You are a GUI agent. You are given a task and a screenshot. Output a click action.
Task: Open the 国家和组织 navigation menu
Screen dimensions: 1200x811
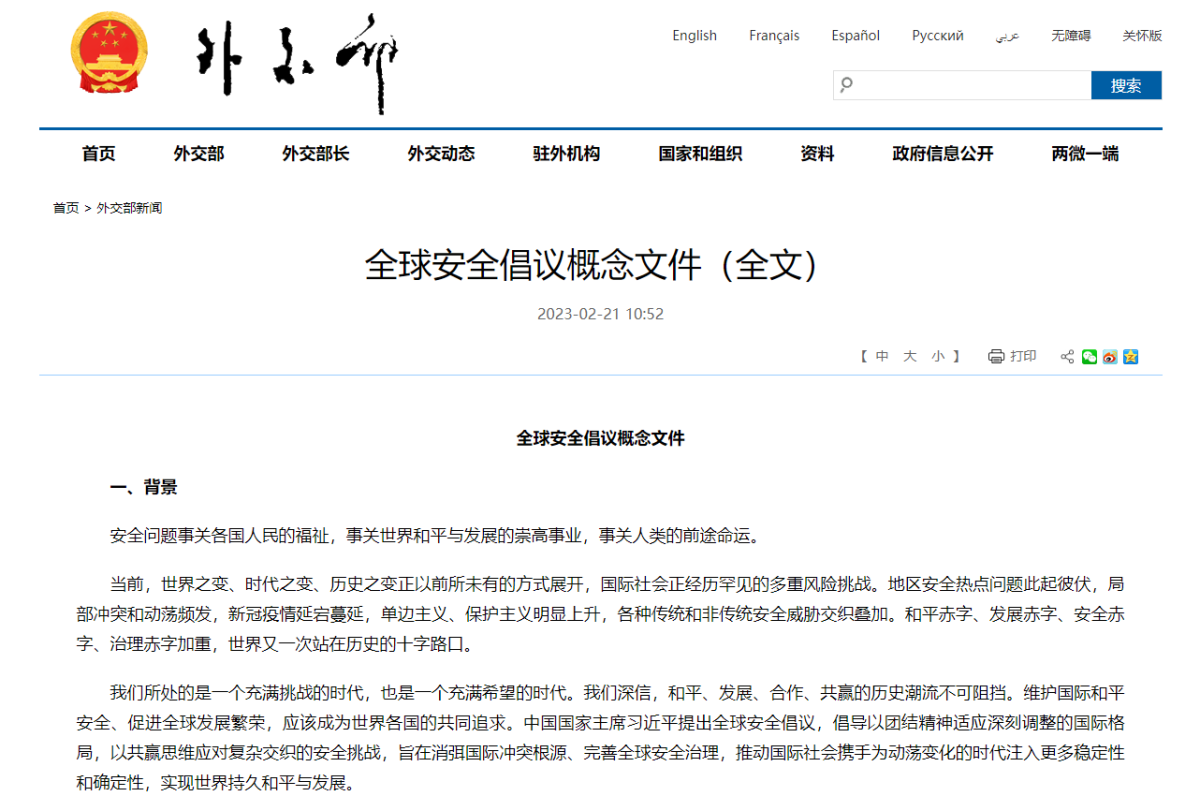click(x=700, y=154)
